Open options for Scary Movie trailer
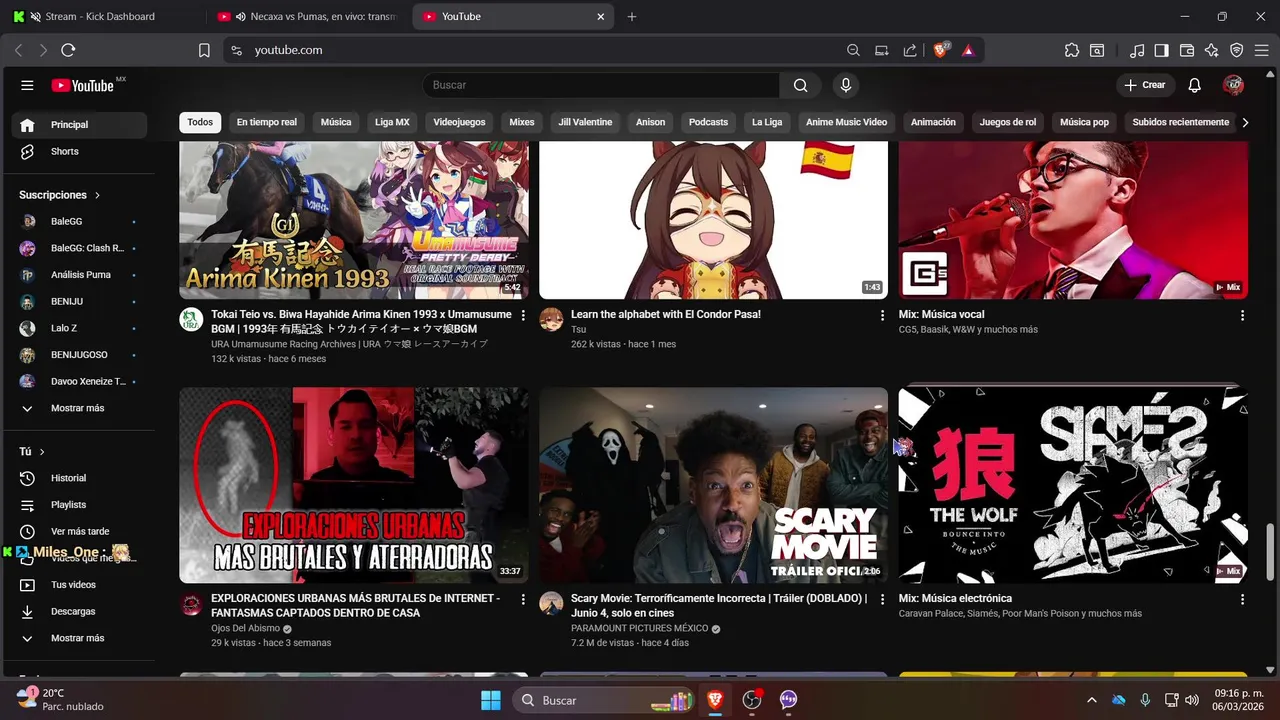The width and height of the screenshot is (1280, 720). coord(882,599)
